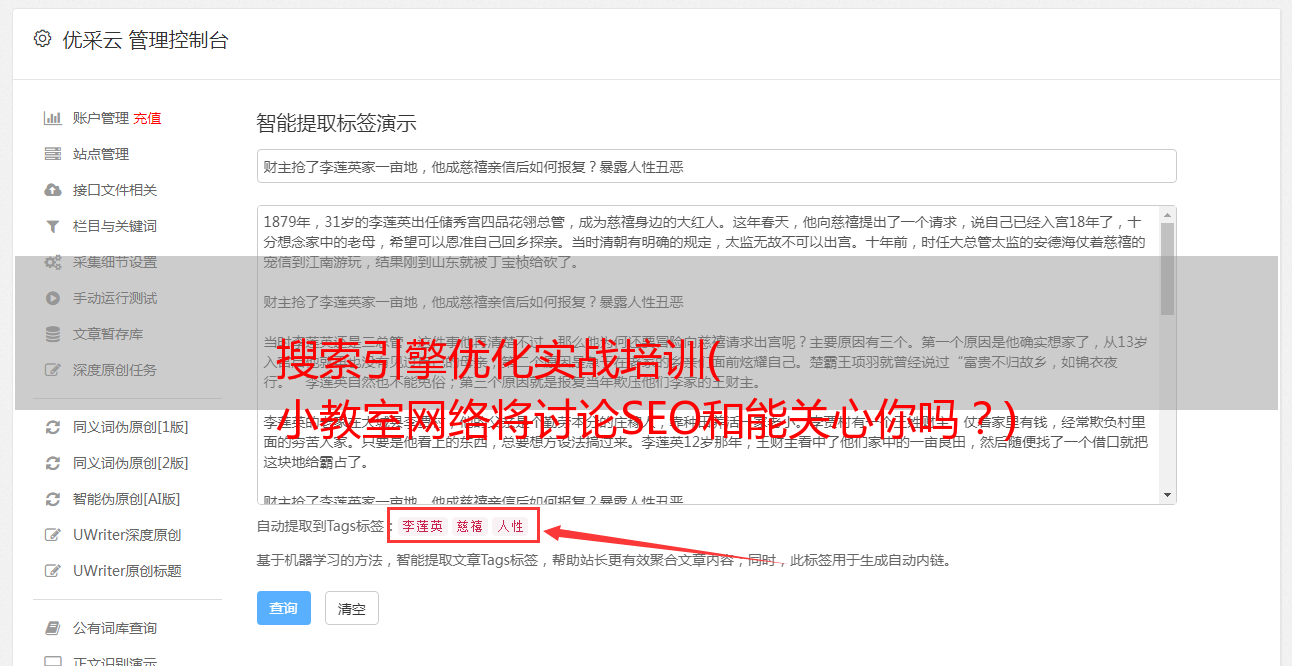Click the 李莲英 extracted tag
Screen dimensions: 1292x666
coord(422,526)
